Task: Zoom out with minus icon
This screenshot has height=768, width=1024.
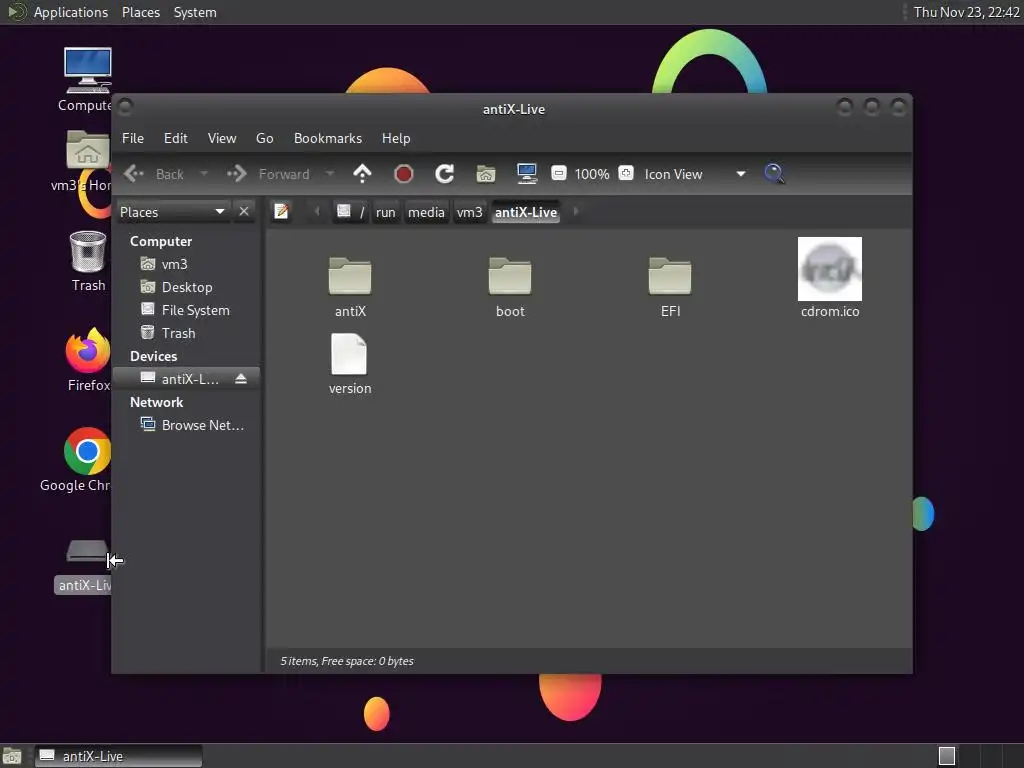Action: pyautogui.click(x=558, y=174)
